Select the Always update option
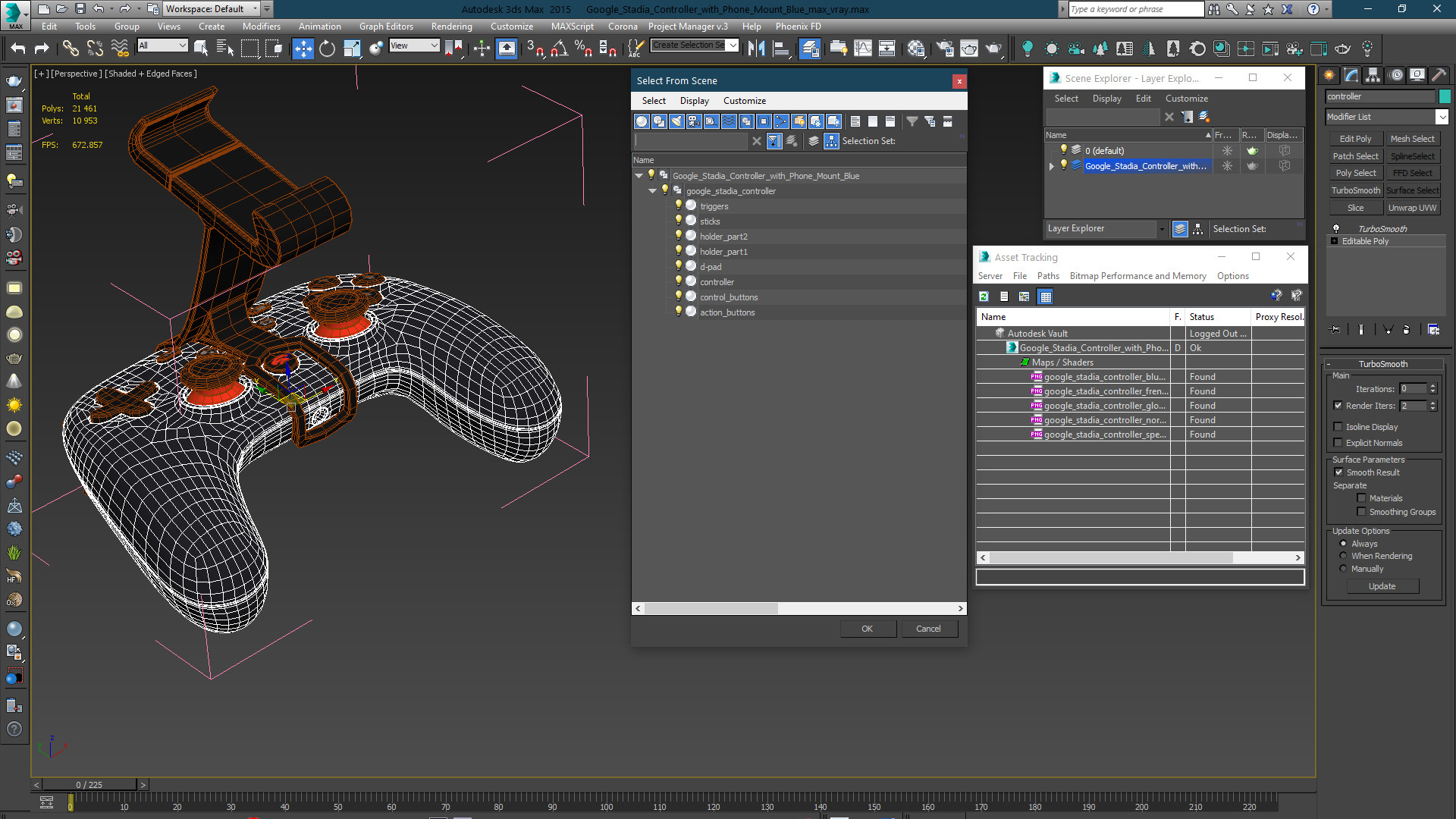 (x=1343, y=544)
